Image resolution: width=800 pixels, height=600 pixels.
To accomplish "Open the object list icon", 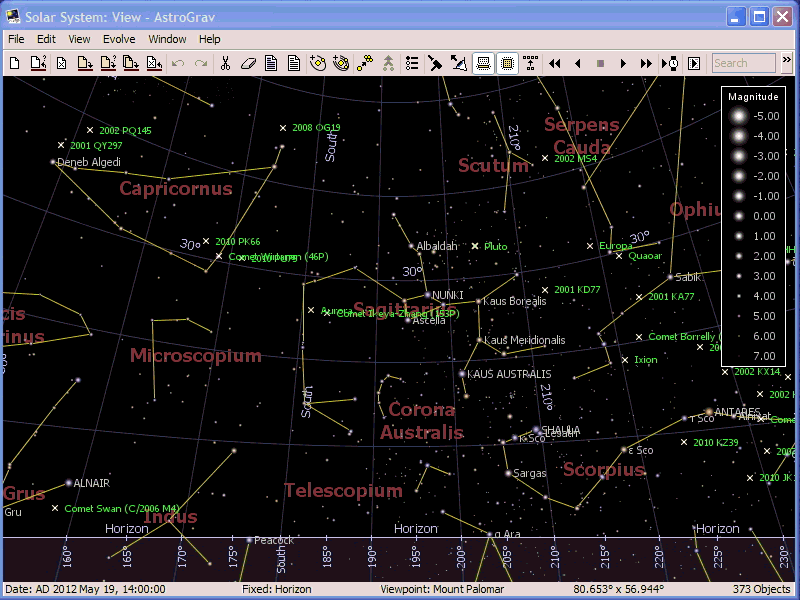I will 412,63.
